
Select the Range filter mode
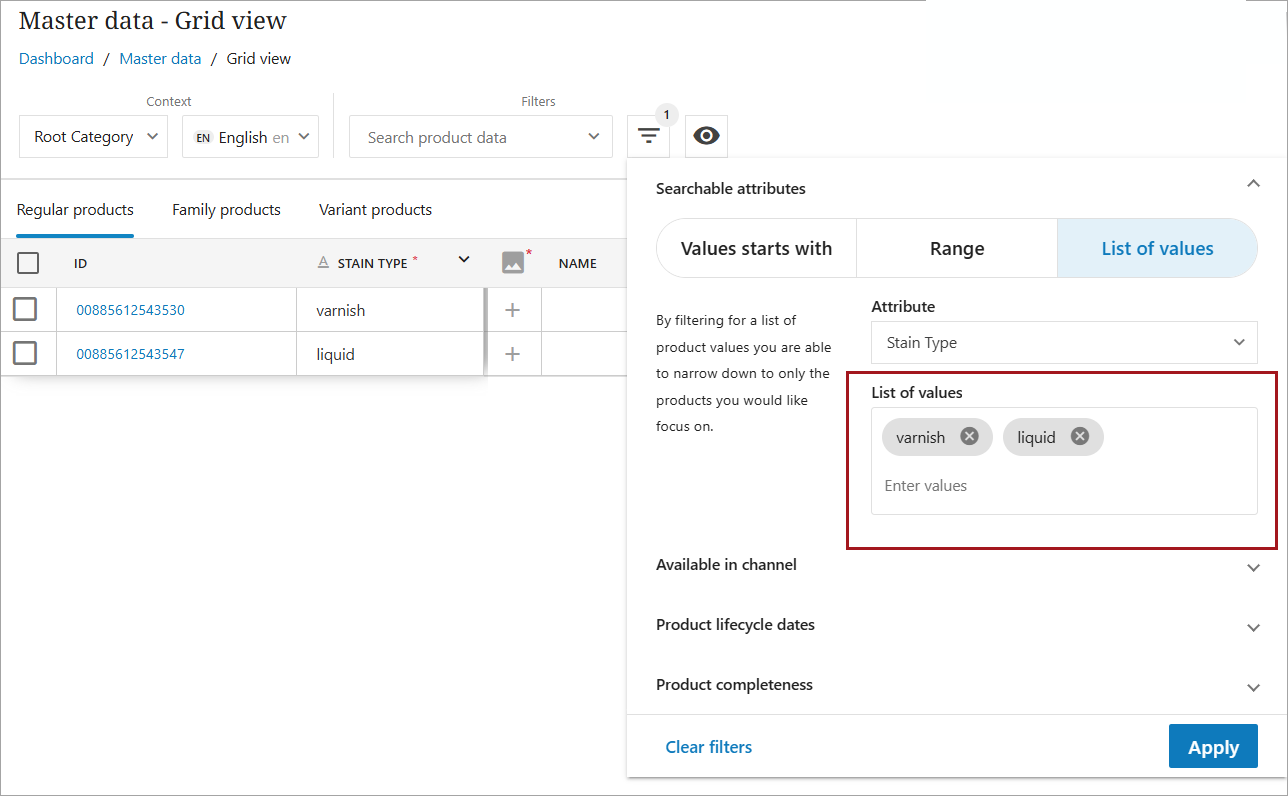[x=957, y=249]
